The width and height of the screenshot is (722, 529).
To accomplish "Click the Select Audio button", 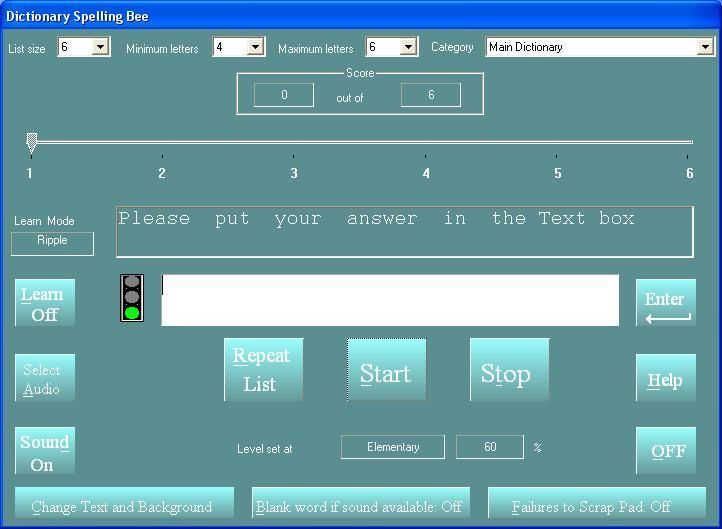I will point(45,379).
